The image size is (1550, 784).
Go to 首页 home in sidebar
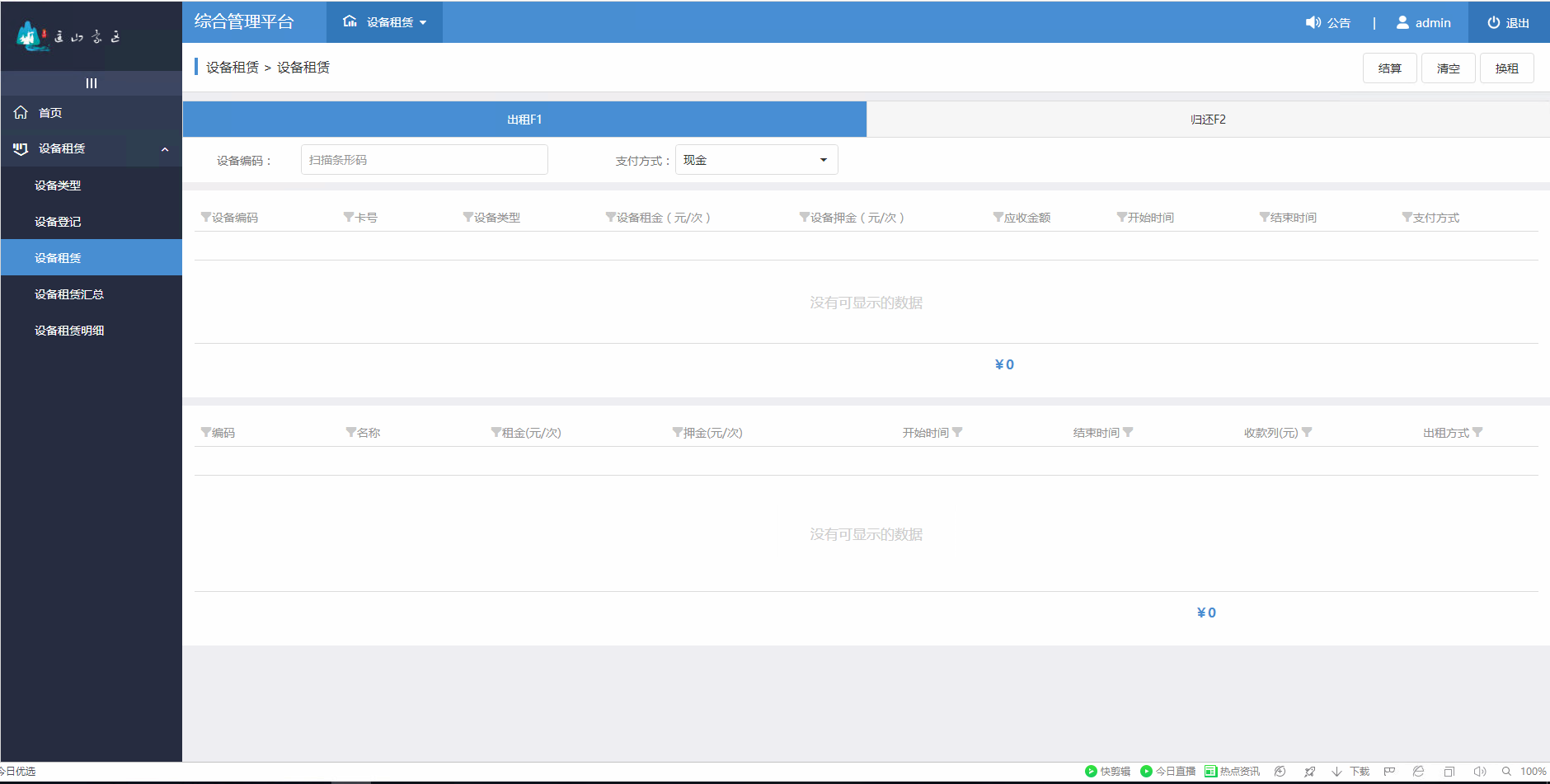click(x=49, y=113)
